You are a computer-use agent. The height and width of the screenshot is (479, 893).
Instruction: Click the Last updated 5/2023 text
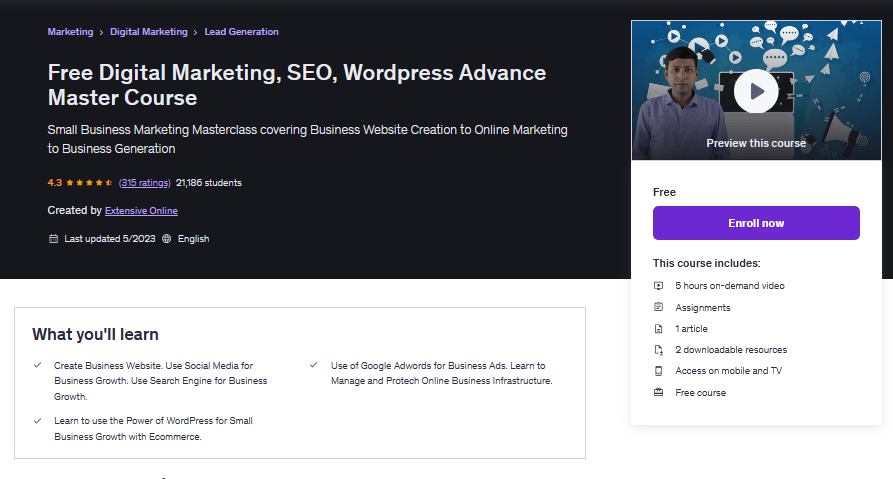pos(109,239)
